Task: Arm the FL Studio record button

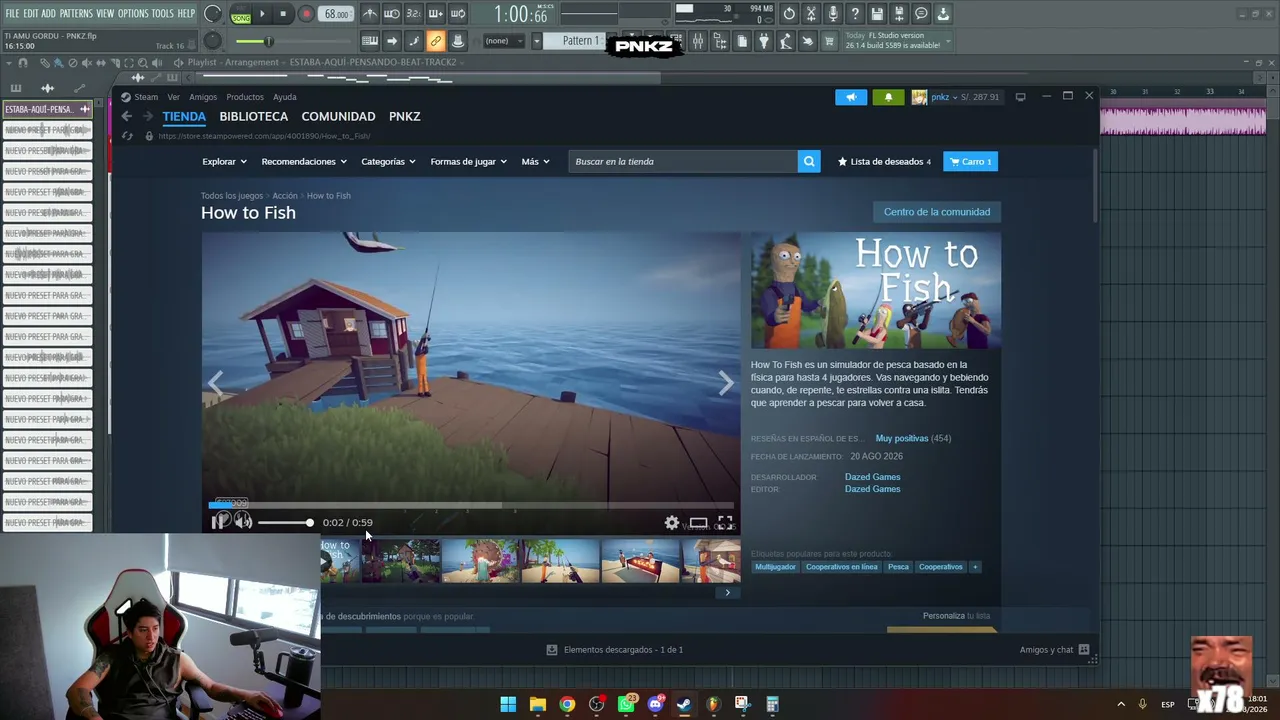Action: click(x=307, y=14)
